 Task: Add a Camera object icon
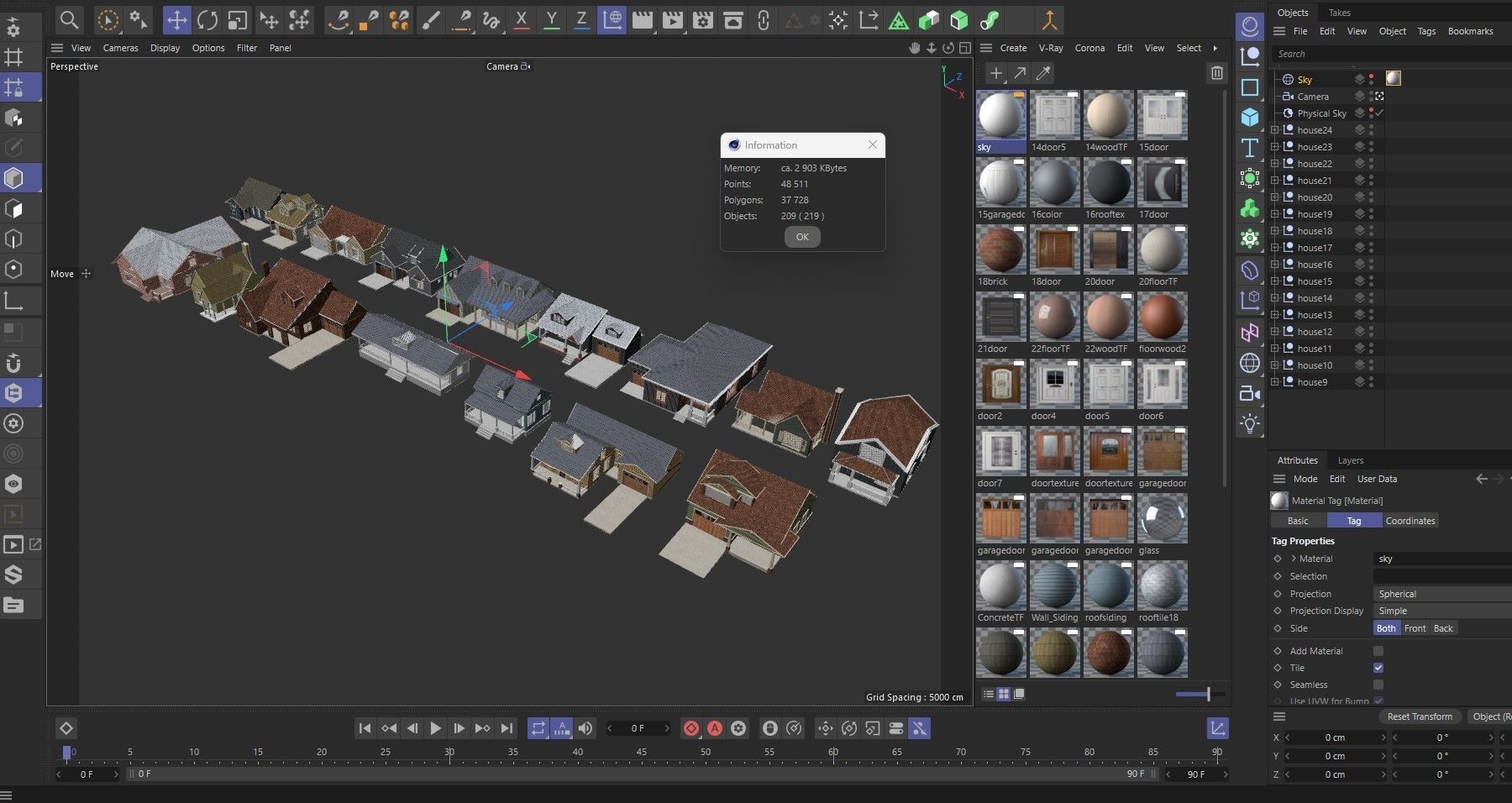tap(1250, 393)
